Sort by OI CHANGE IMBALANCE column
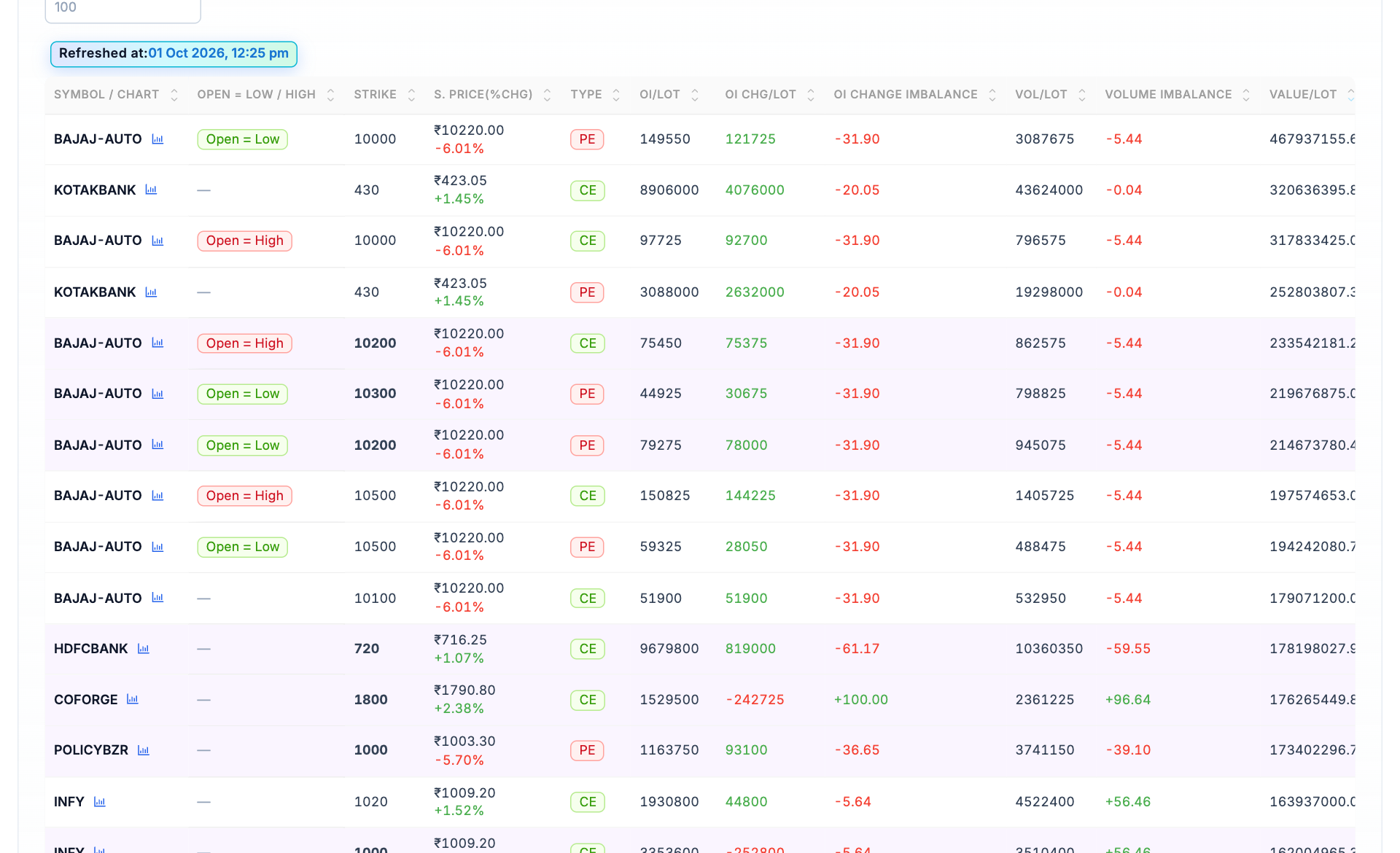This screenshot has height=853, width=1400. pyautogui.click(x=992, y=95)
